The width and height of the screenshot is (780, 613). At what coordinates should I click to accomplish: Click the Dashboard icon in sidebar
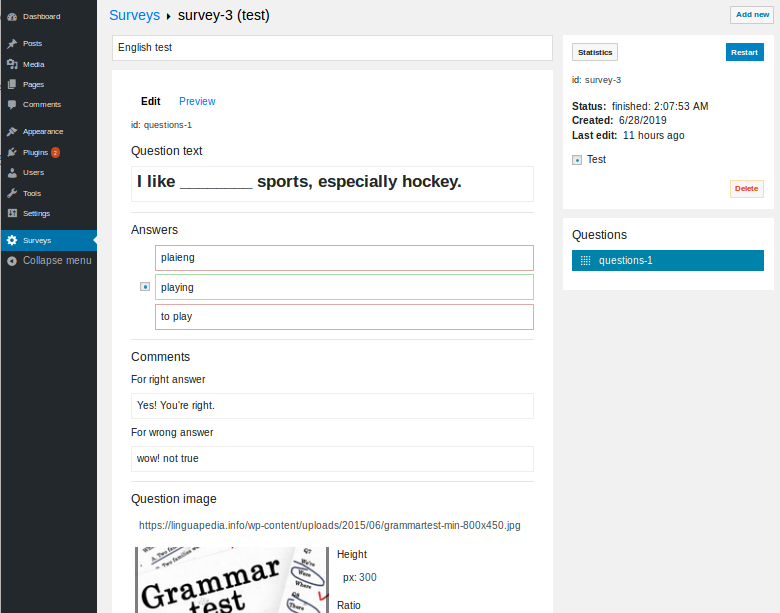12,17
